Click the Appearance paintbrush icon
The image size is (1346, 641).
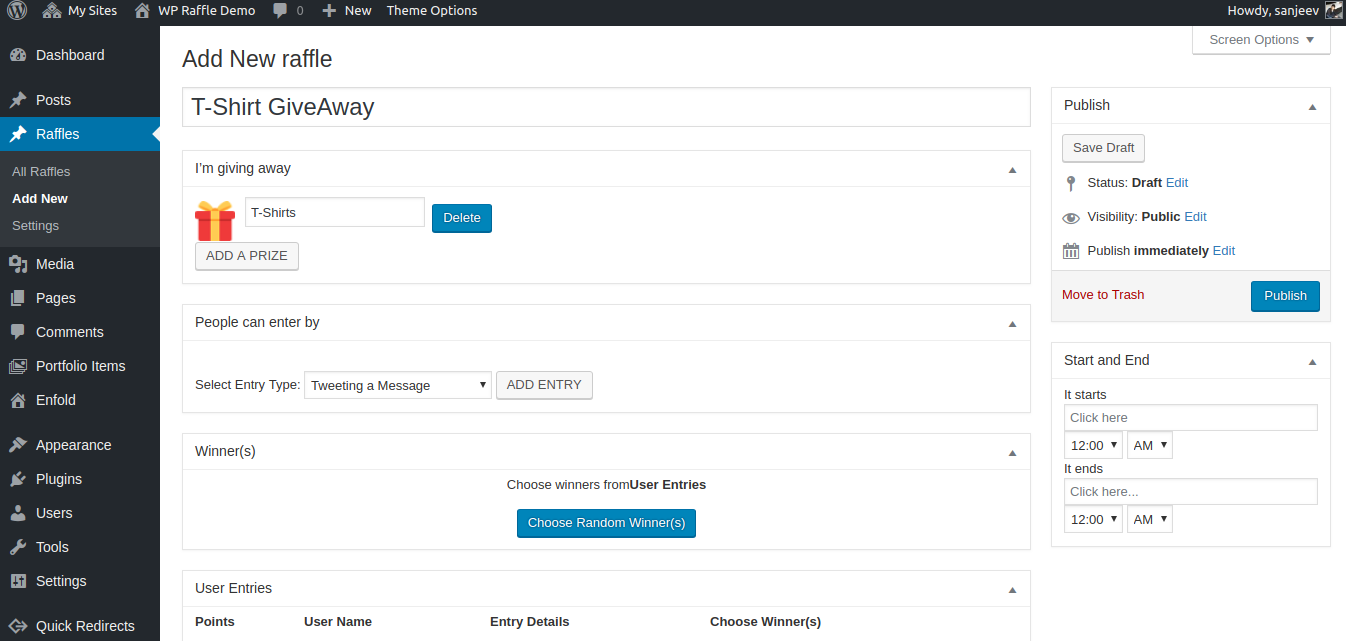(18, 445)
